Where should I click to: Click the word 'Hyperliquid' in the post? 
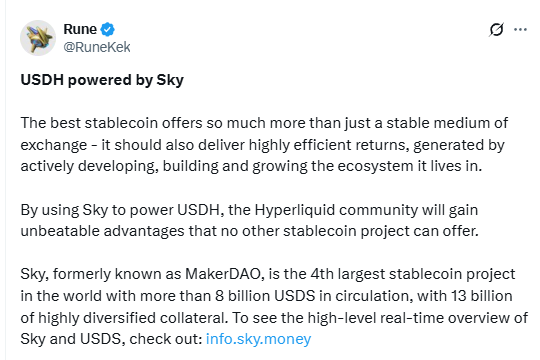click(x=295, y=210)
